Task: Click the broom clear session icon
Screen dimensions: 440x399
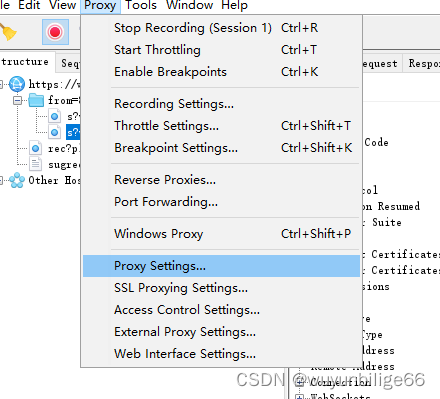Action: coord(8,33)
